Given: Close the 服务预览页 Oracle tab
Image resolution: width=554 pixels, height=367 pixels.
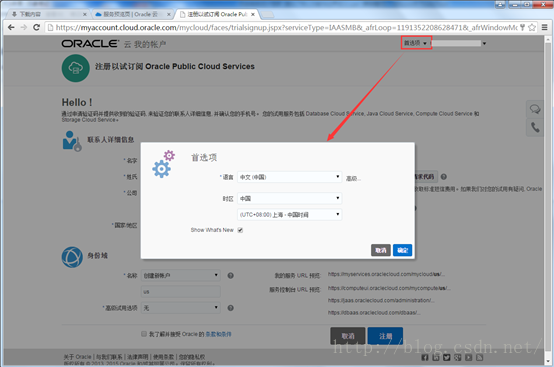Looking at the screenshot, I should (169, 14).
